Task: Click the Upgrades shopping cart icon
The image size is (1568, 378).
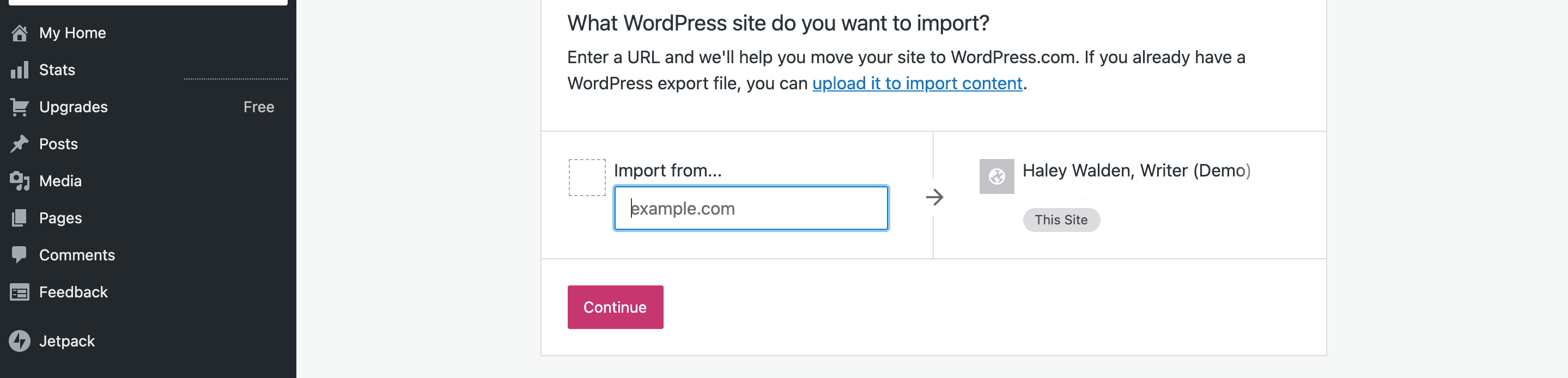Action: point(20,107)
